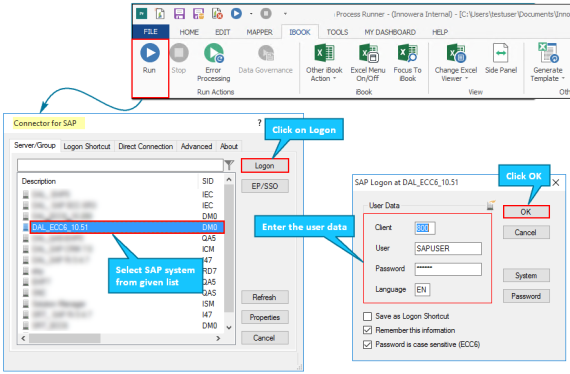Check Save as Logon Shortcut
Viewport: 570px width, 374px height.
pos(368,316)
